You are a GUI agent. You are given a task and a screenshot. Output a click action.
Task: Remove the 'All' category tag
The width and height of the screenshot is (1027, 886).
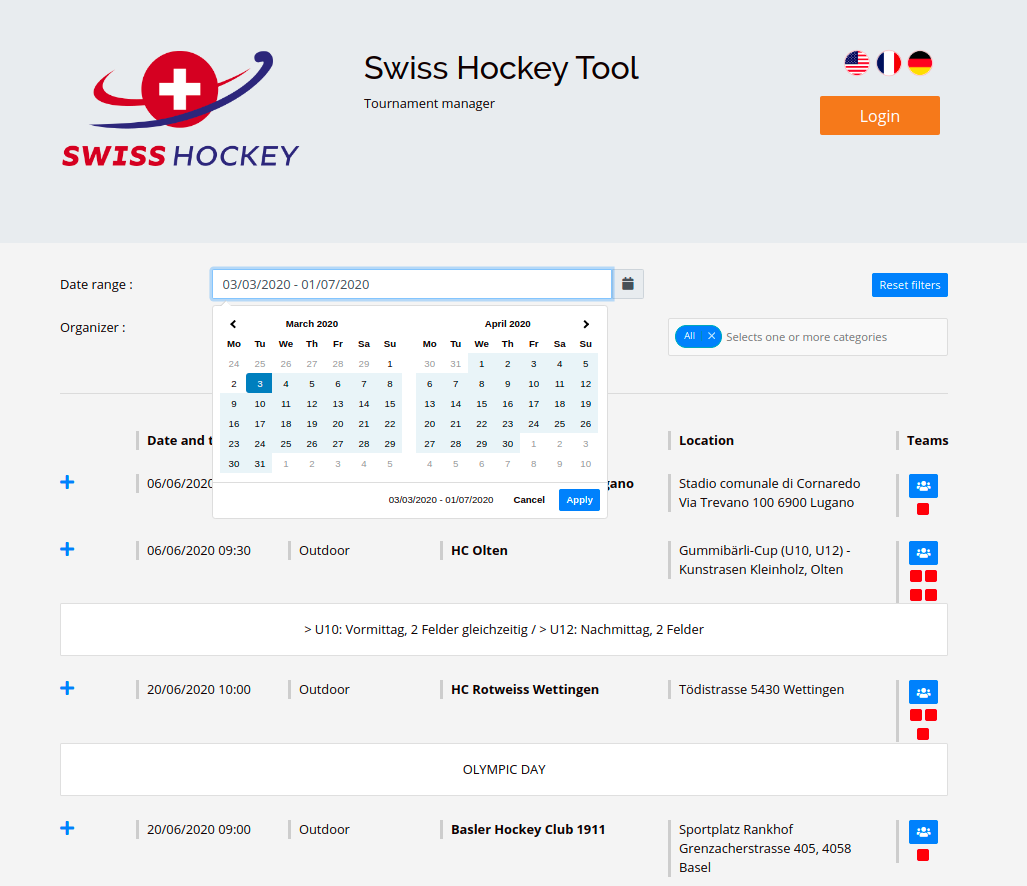(x=711, y=337)
